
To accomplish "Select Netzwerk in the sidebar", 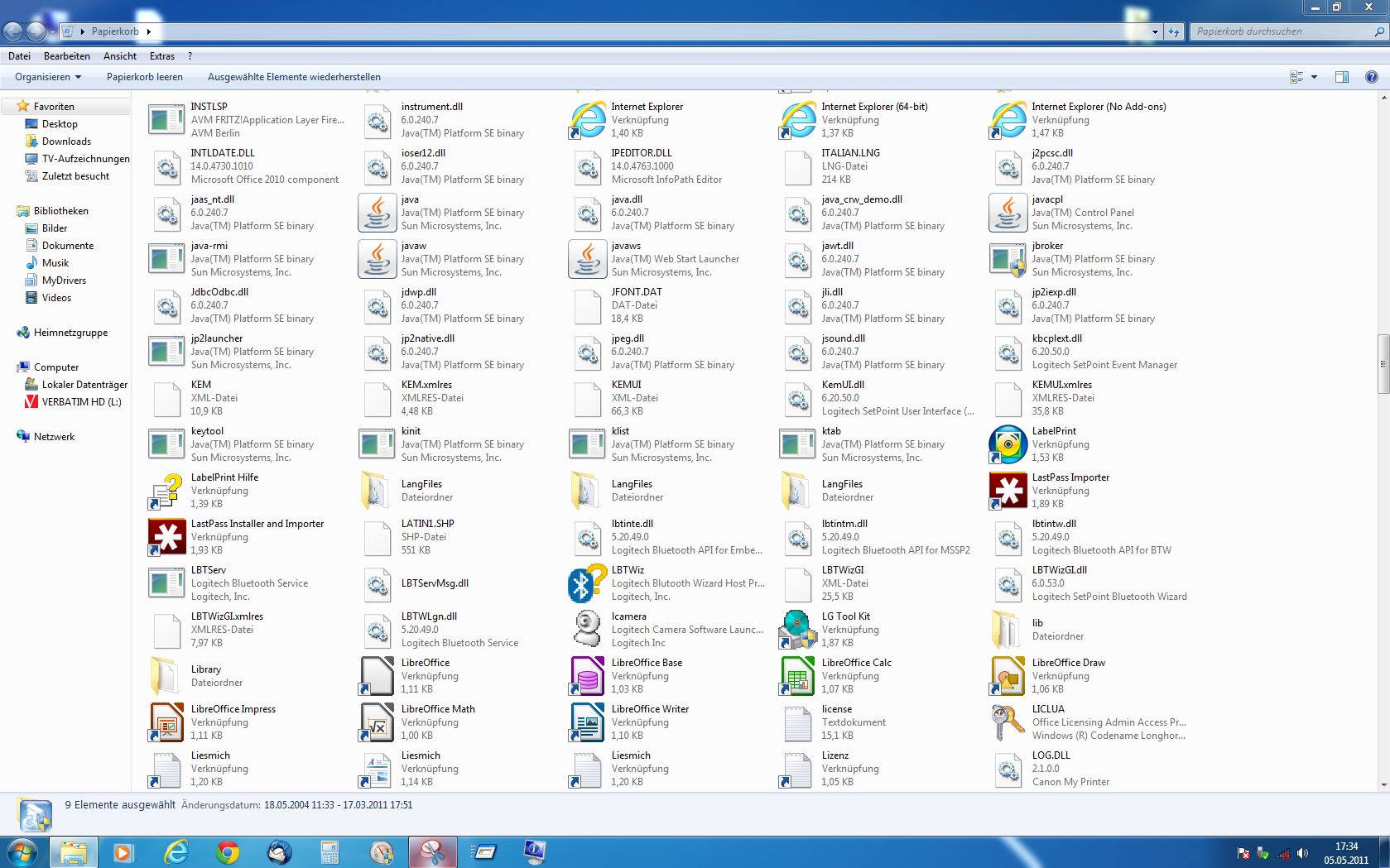I will click(54, 437).
